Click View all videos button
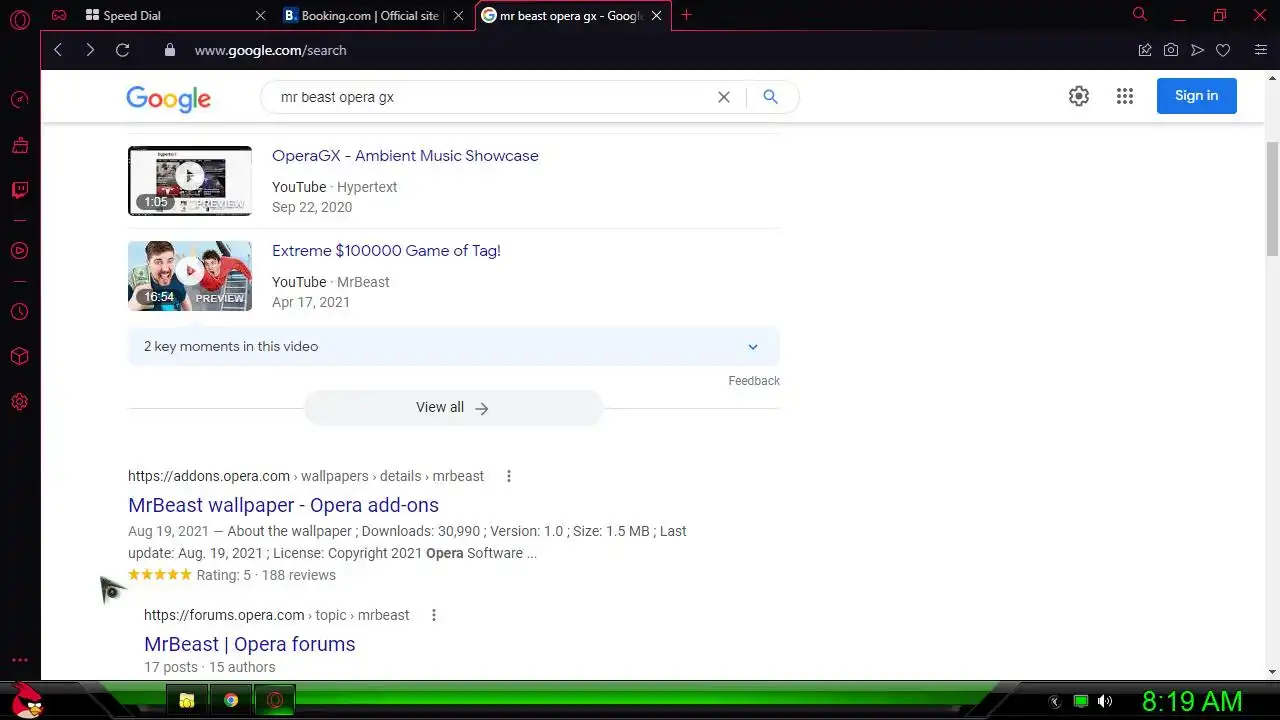 (x=453, y=408)
